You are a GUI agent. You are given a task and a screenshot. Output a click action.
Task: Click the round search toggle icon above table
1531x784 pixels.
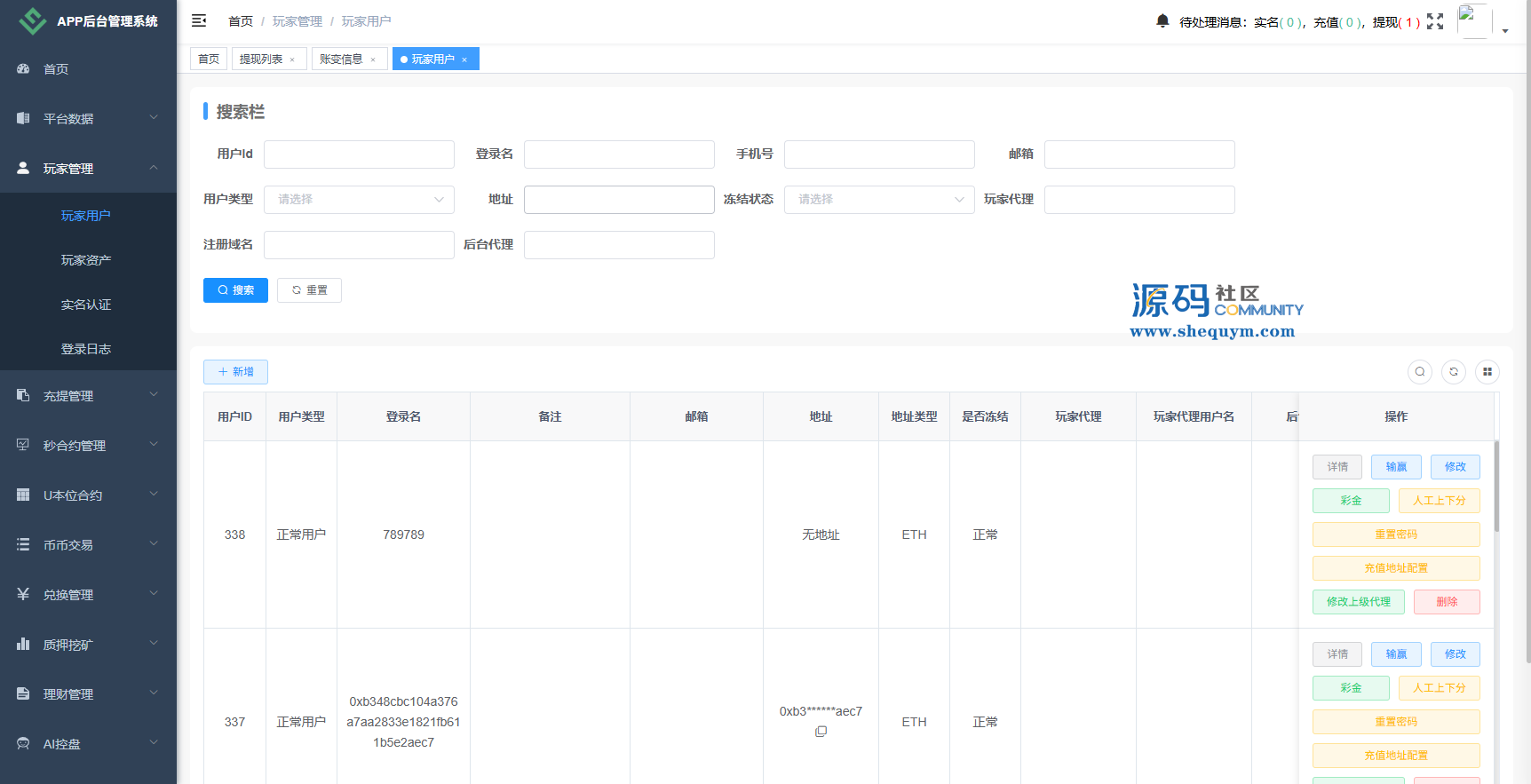tap(1420, 372)
